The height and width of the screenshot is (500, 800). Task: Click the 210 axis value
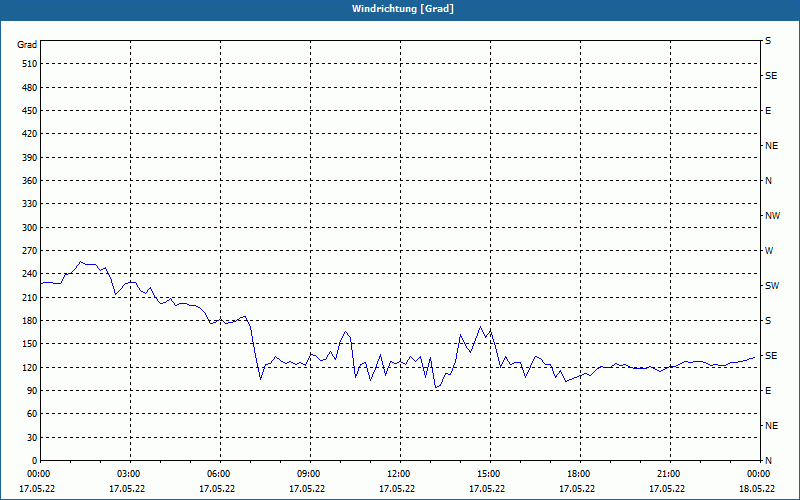tap(30, 297)
